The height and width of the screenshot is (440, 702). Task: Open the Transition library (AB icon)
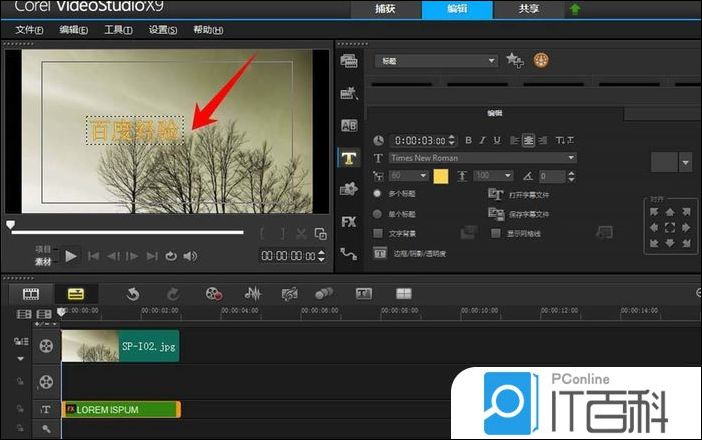tap(349, 125)
